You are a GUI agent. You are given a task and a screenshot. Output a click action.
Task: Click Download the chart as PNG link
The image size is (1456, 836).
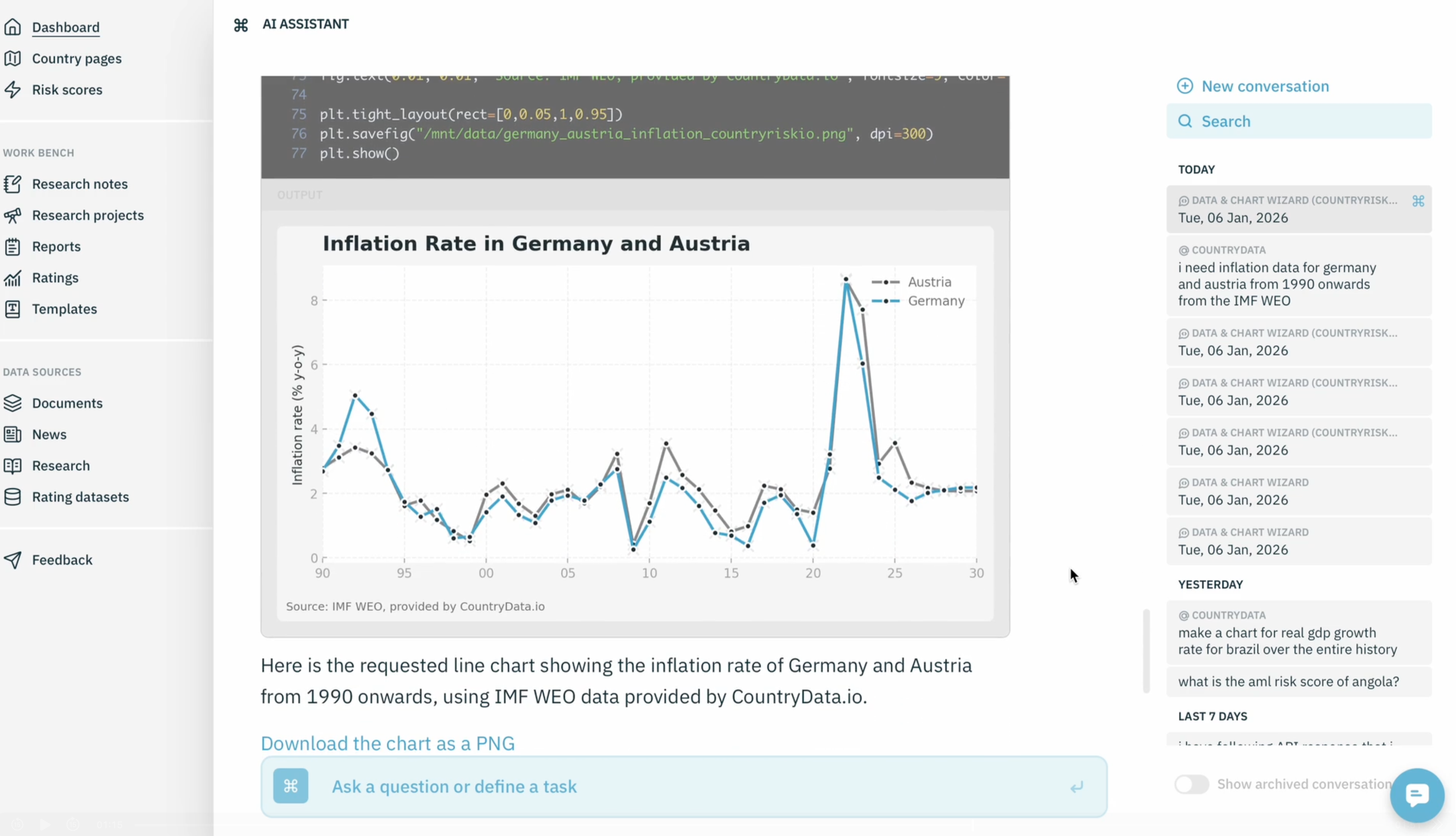pyautogui.click(x=387, y=743)
